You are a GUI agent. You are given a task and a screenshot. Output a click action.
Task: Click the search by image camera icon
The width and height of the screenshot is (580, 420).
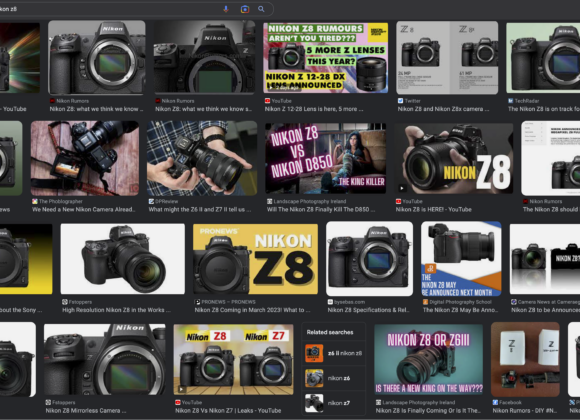point(245,9)
